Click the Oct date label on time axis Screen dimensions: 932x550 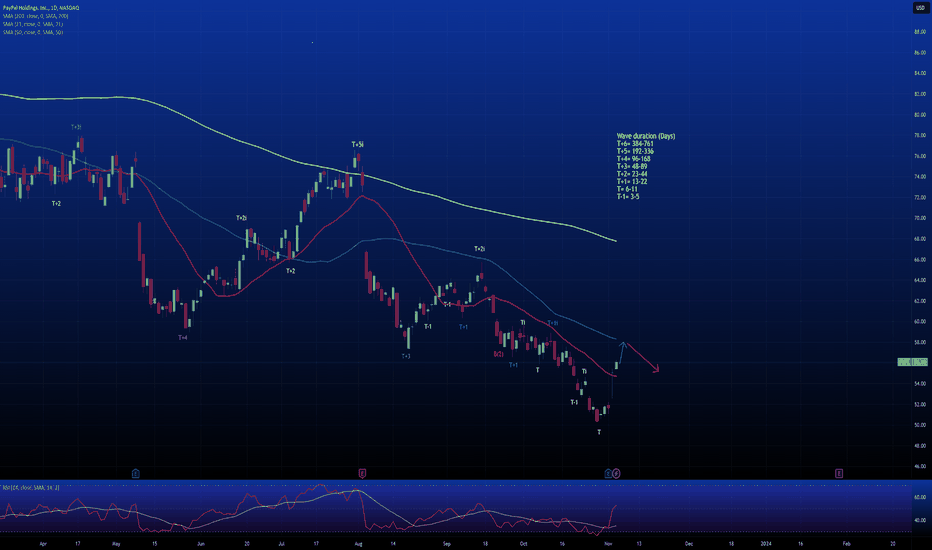pyautogui.click(x=523, y=544)
